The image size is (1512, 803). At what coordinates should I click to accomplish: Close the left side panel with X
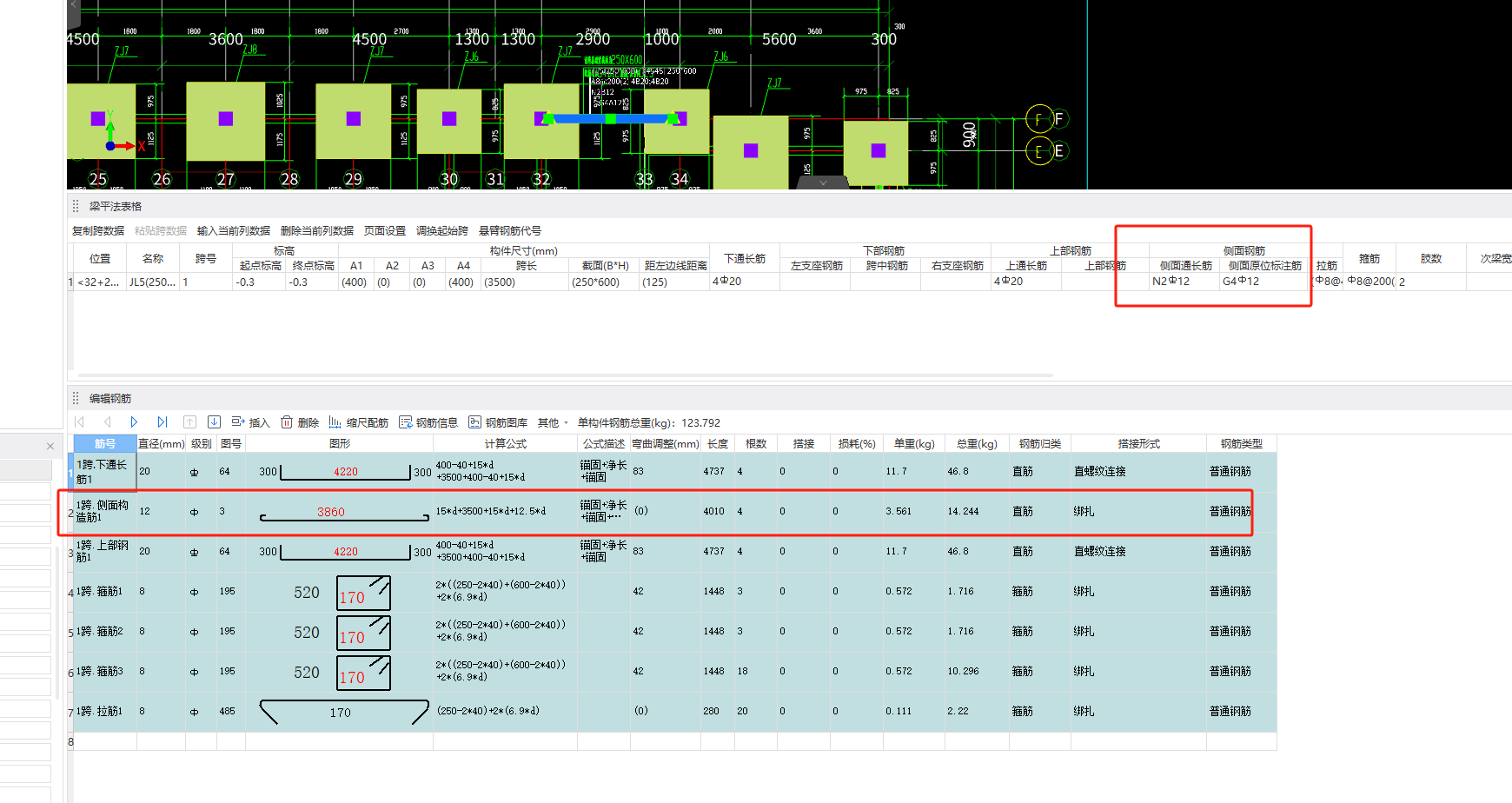point(50,446)
